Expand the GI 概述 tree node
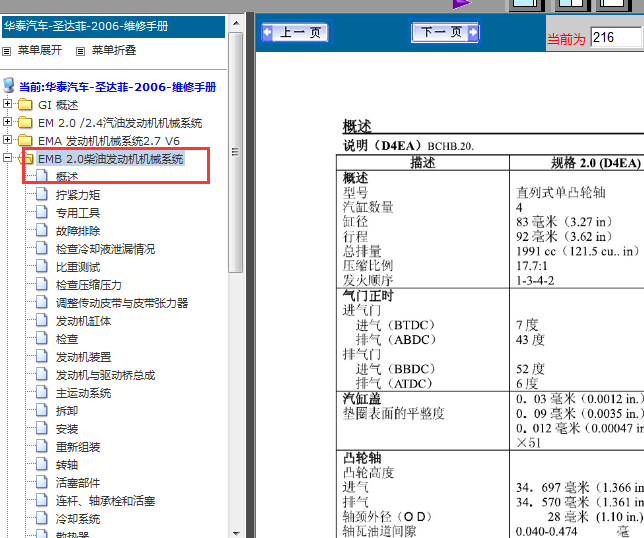The height and width of the screenshot is (538, 644). [x=7, y=104]
